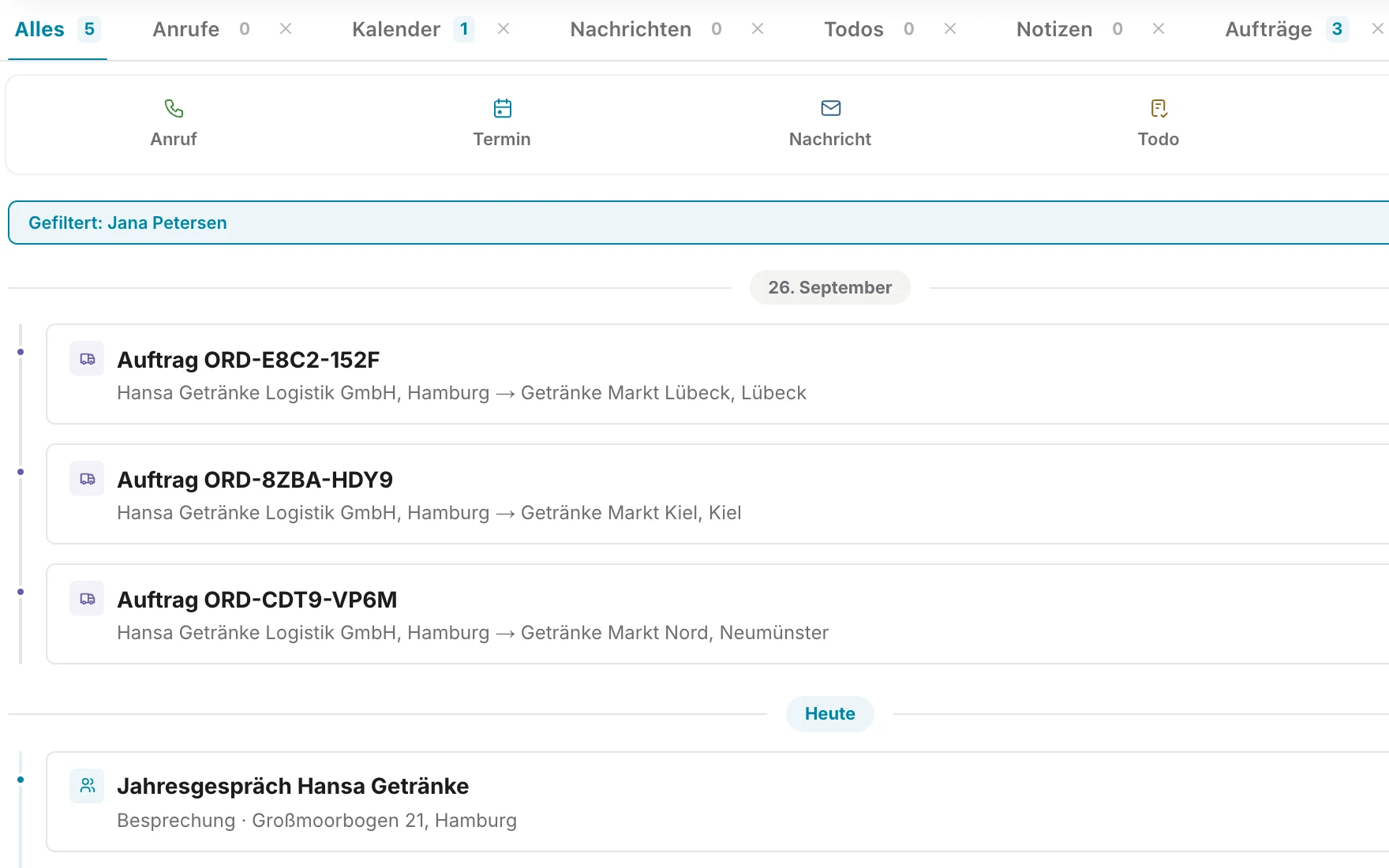Click the calendar Termin icon
Screen dimensions: 1389x868
tap(502, 108)
